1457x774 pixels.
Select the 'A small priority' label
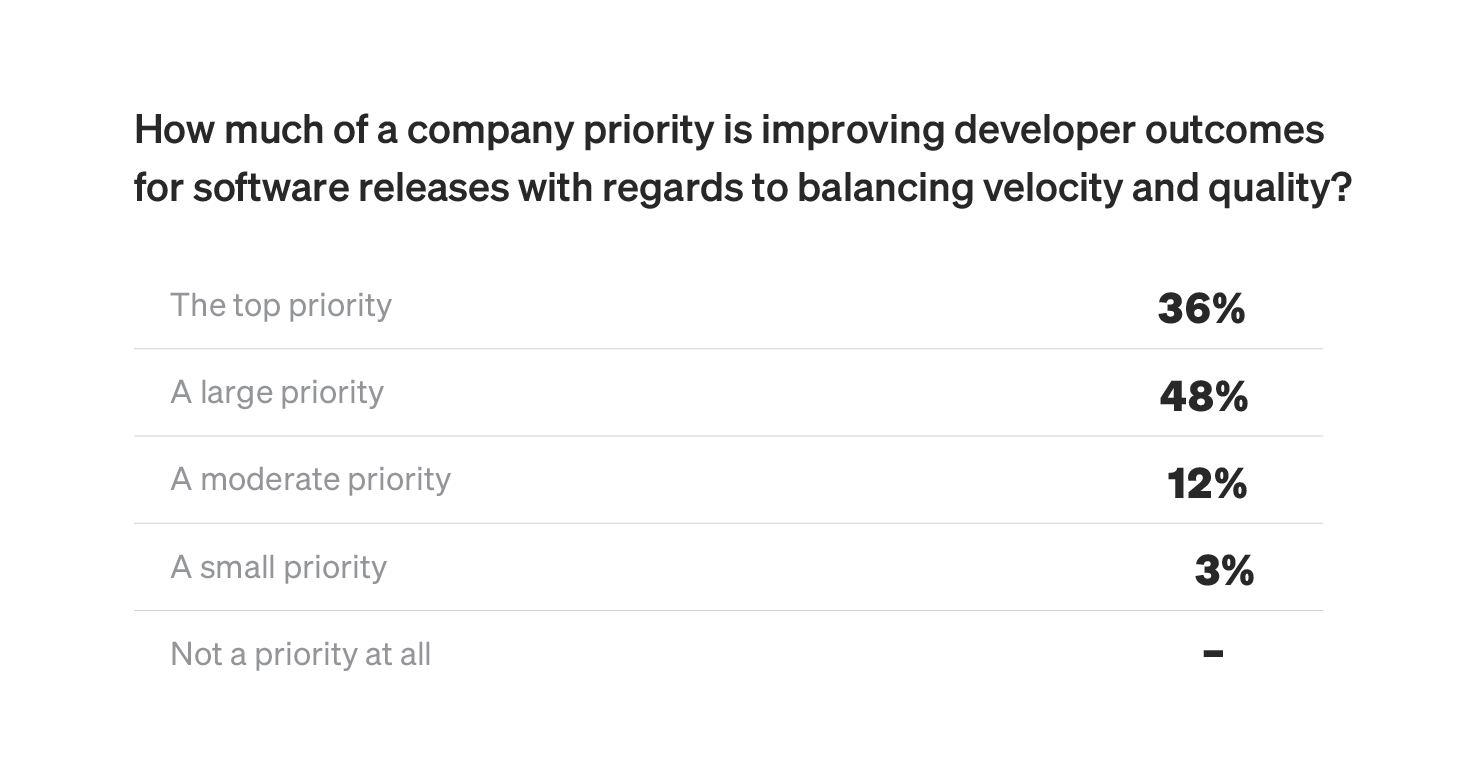tap(278, 567)
